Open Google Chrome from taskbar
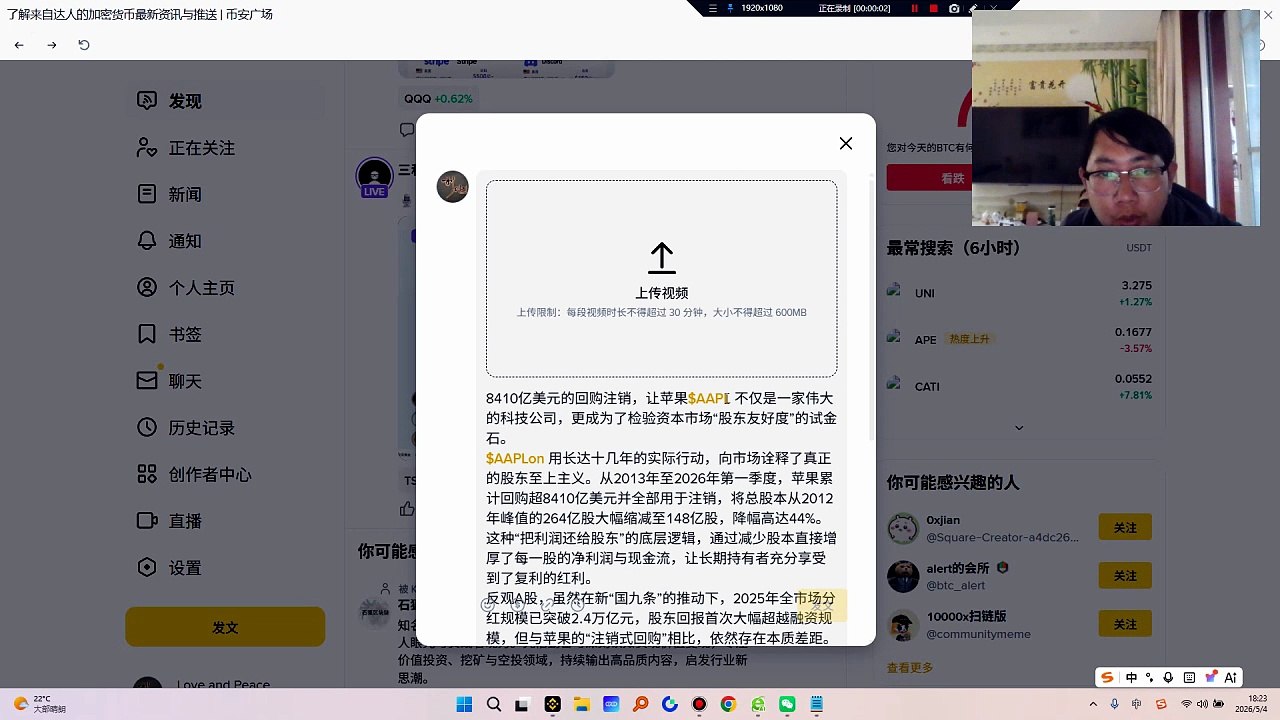The height and width of the screenshot is (720, 1280). [x=728, y=704]
